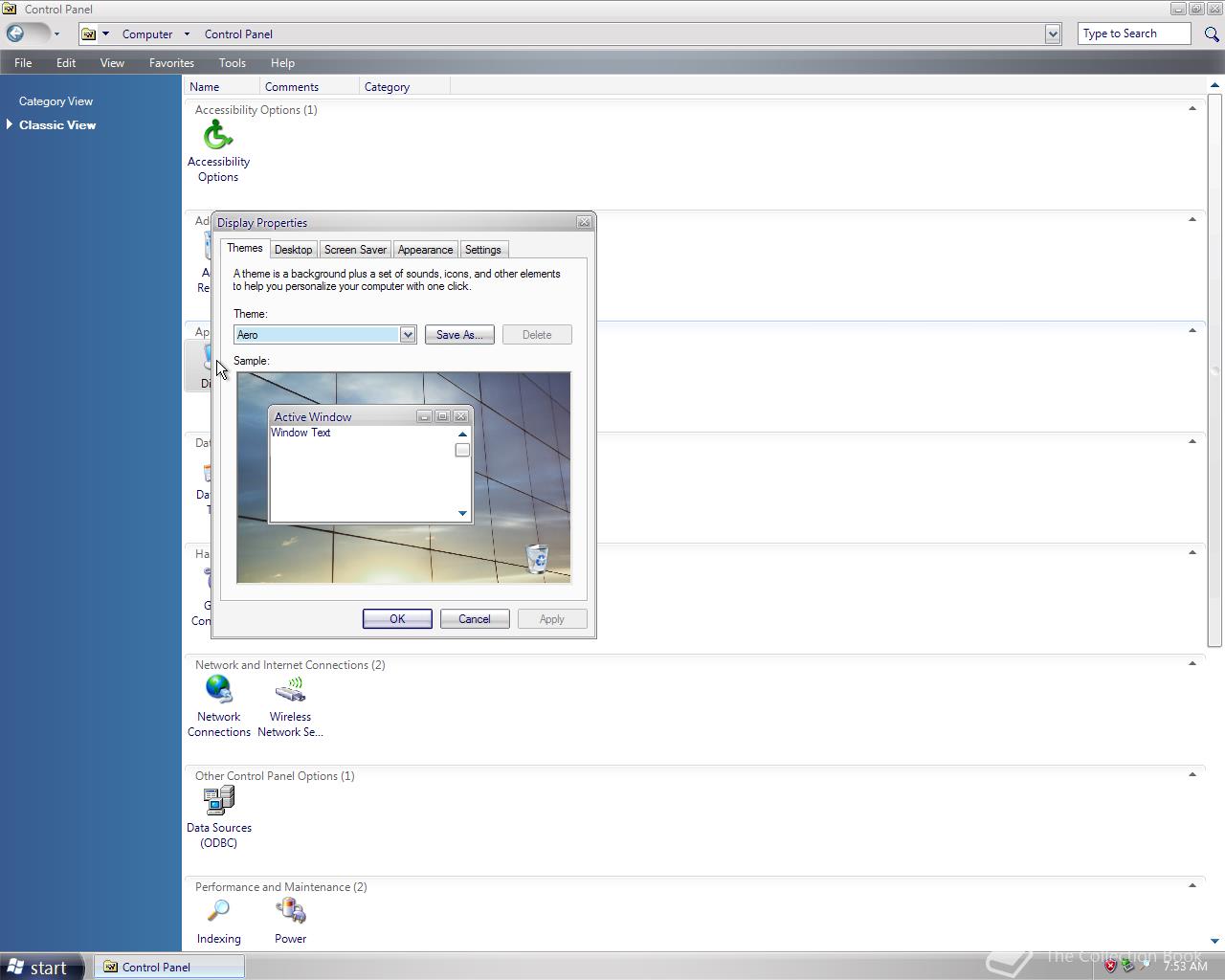Open the Tools menu
Screen dimensions: 1225x980
233,63
